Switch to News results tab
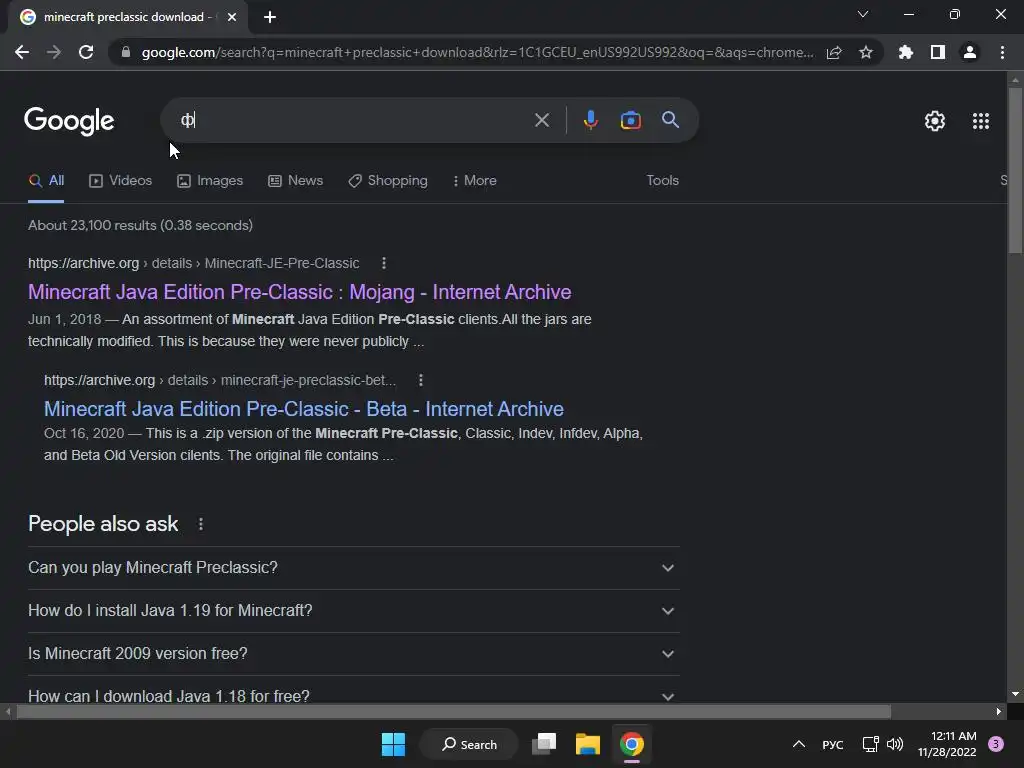Viewport: 1024px width, 768px height. click(295, 181)
